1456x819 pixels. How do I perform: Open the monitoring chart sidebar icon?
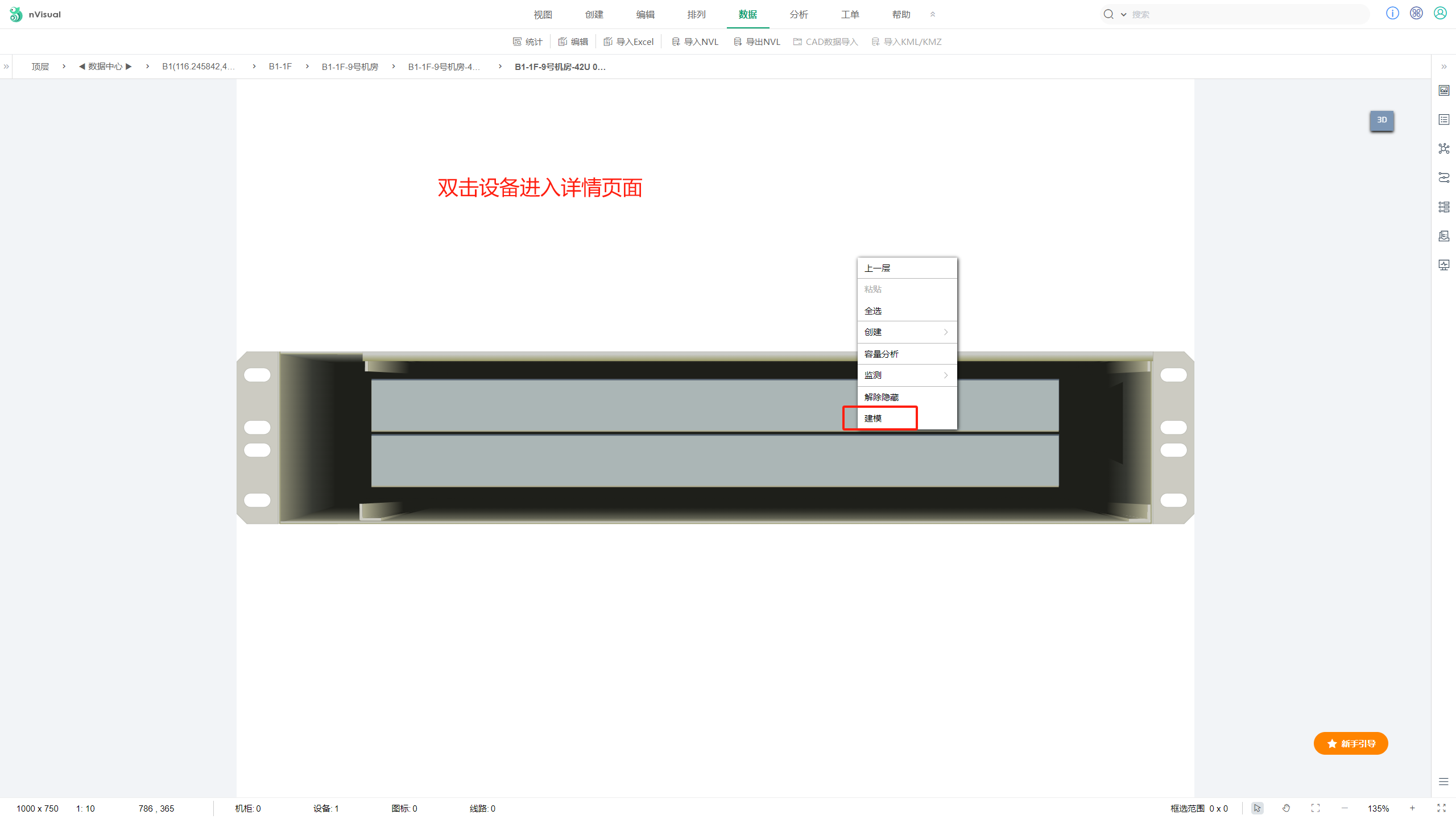tap(1444, 265)
